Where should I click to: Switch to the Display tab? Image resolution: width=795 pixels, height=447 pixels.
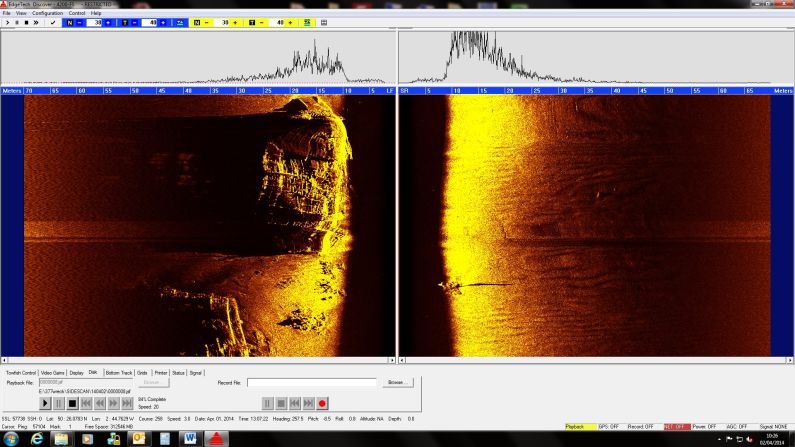pyautogui.click(x=77, y=373)
